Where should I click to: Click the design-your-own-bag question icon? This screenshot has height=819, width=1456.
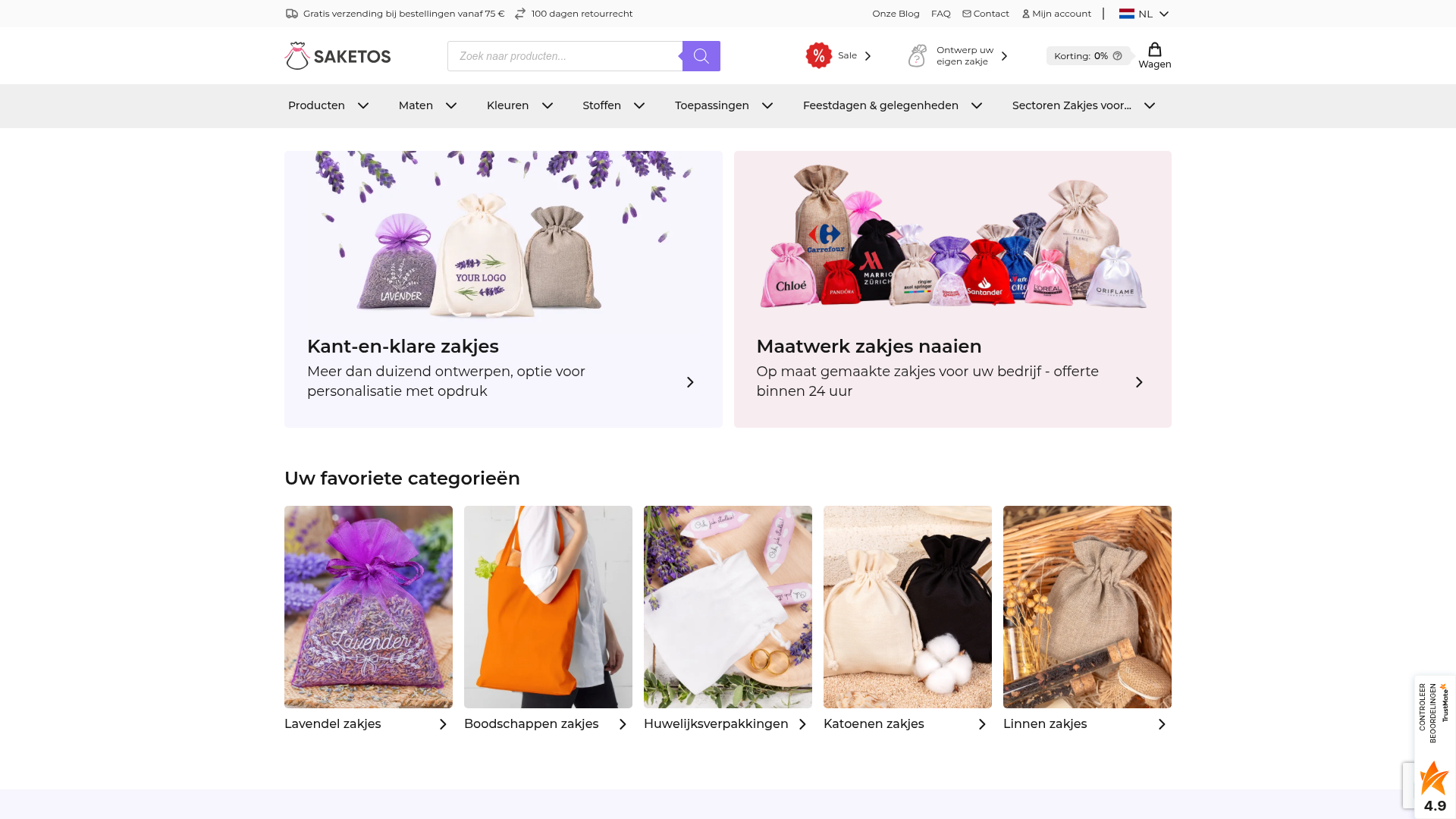pyautogui.click(x=918, y=55)
